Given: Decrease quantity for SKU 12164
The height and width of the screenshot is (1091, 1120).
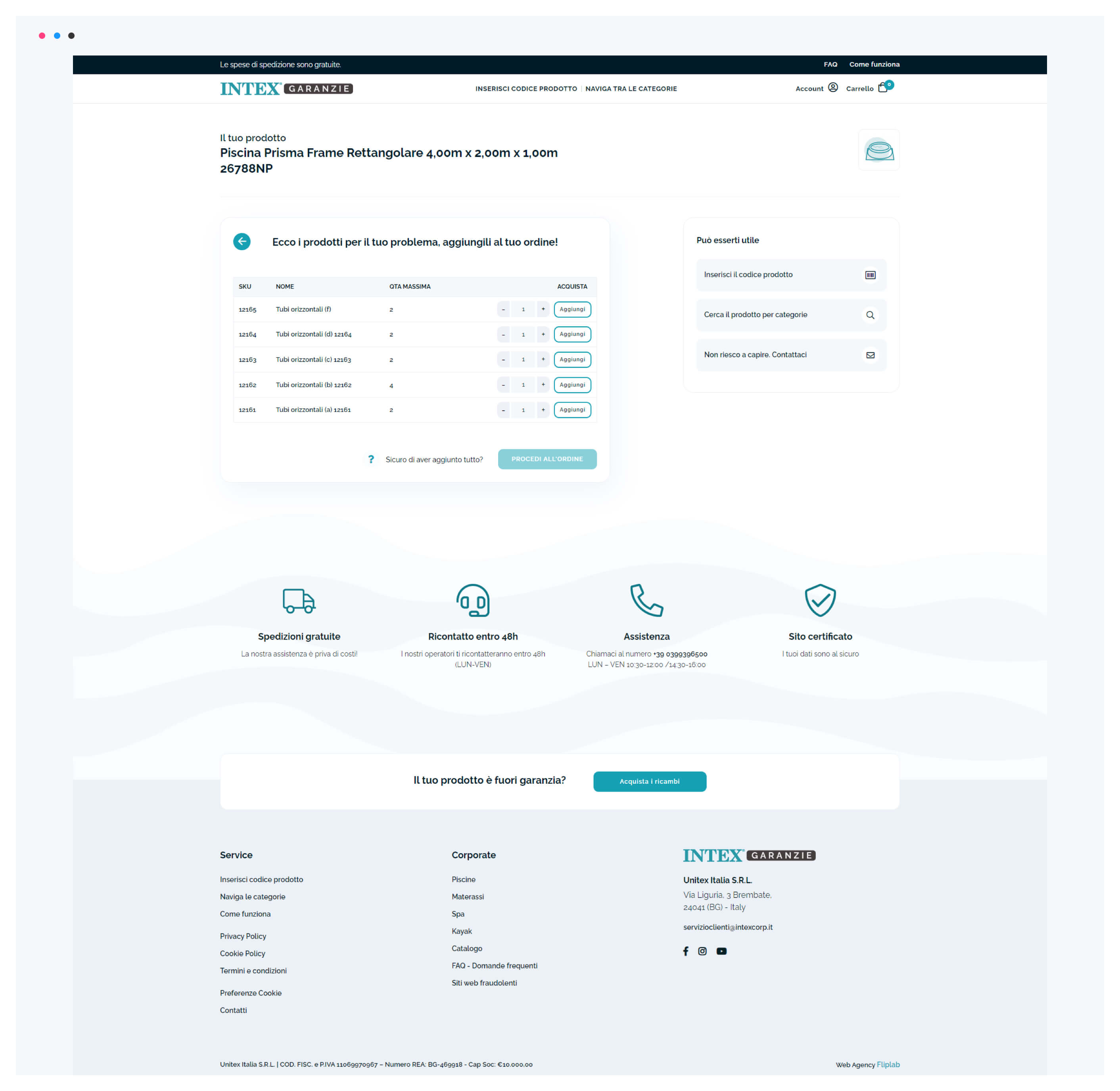Looking at the screenshot, I should coord(503,335).
